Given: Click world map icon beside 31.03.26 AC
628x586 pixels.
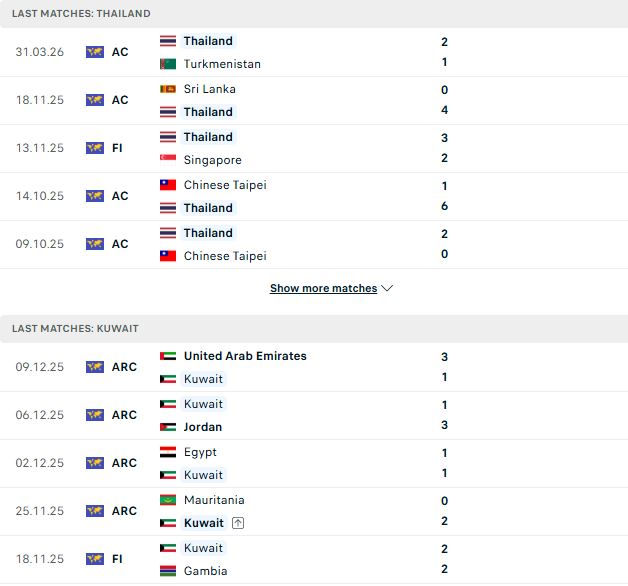Looking at the screenshot, I should 95,52.
